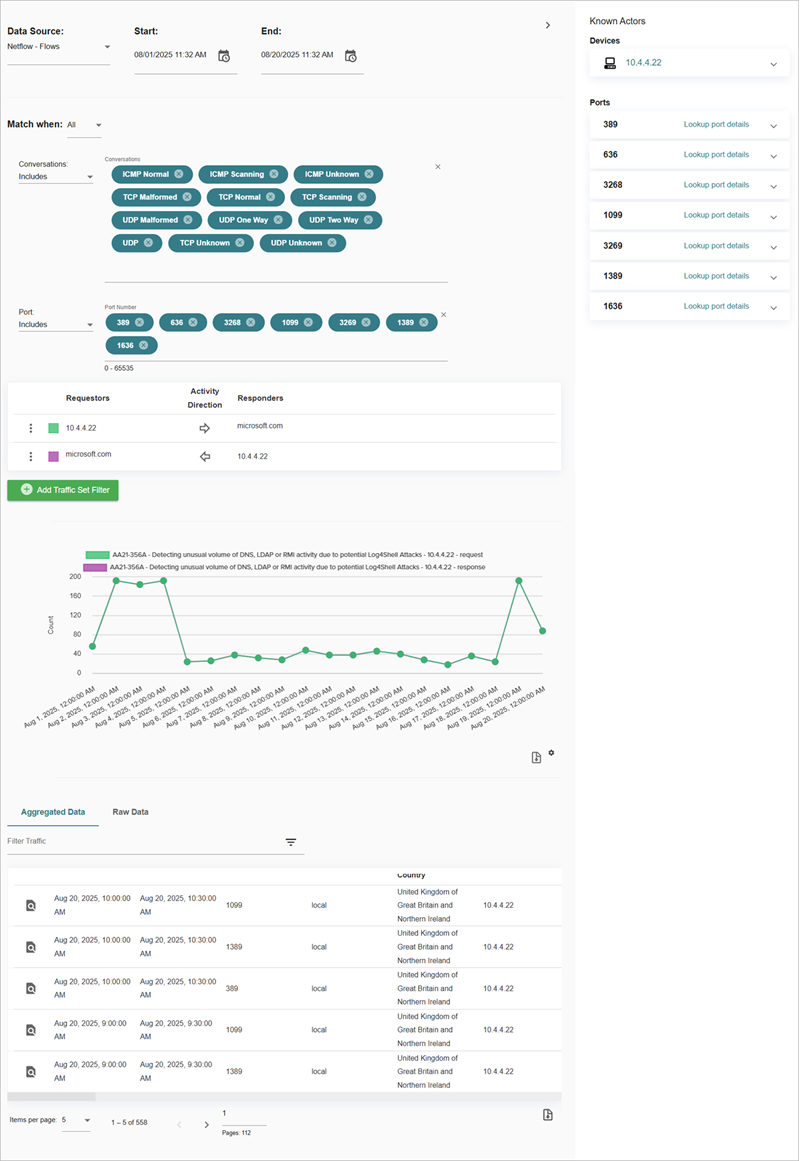Click the filter icon next to Filter Traffic

point(291,842)
